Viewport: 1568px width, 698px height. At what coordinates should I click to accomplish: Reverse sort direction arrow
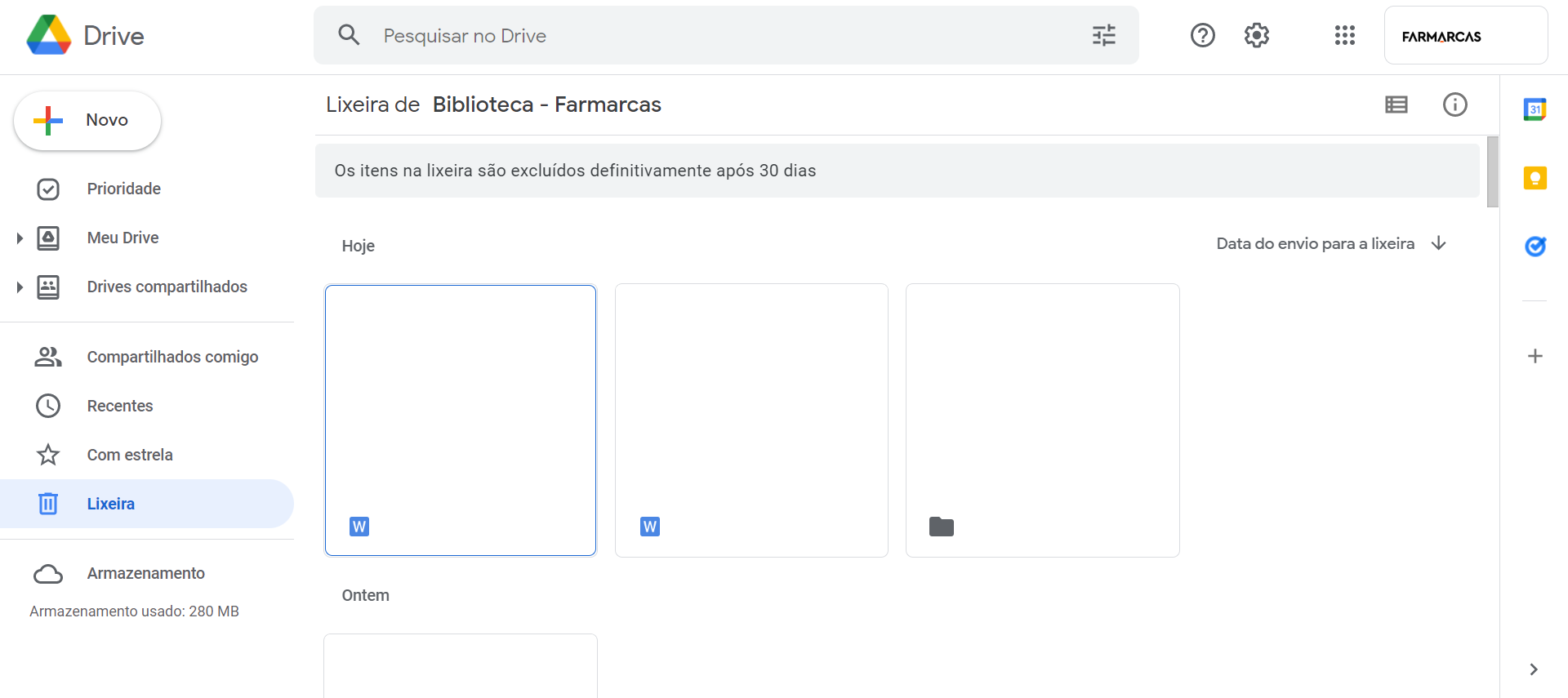click(x=1439, y=243)
